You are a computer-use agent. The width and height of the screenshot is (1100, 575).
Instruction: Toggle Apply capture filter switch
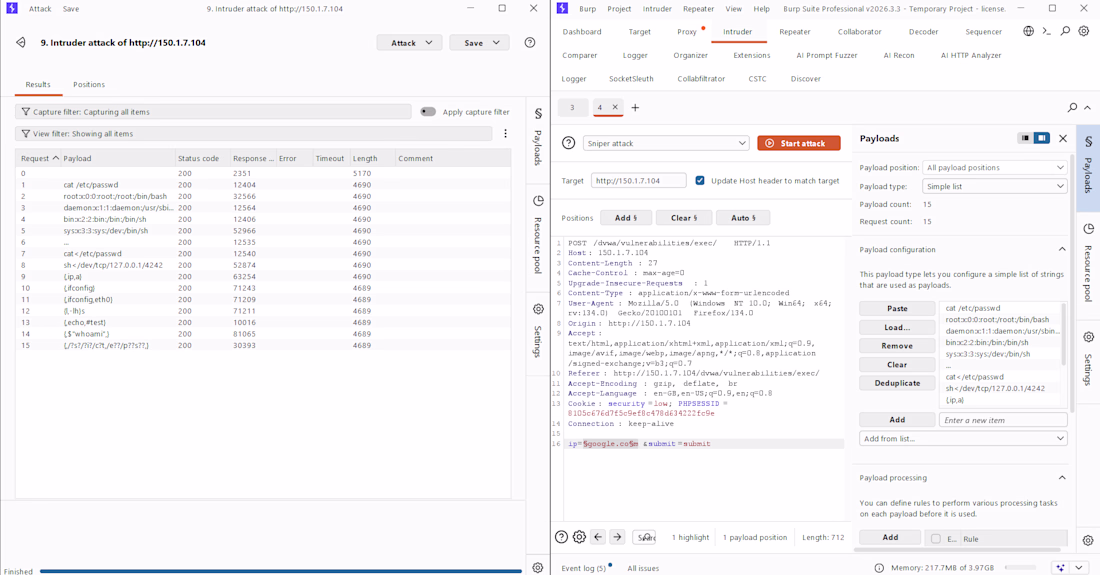[x=428, y=111]
